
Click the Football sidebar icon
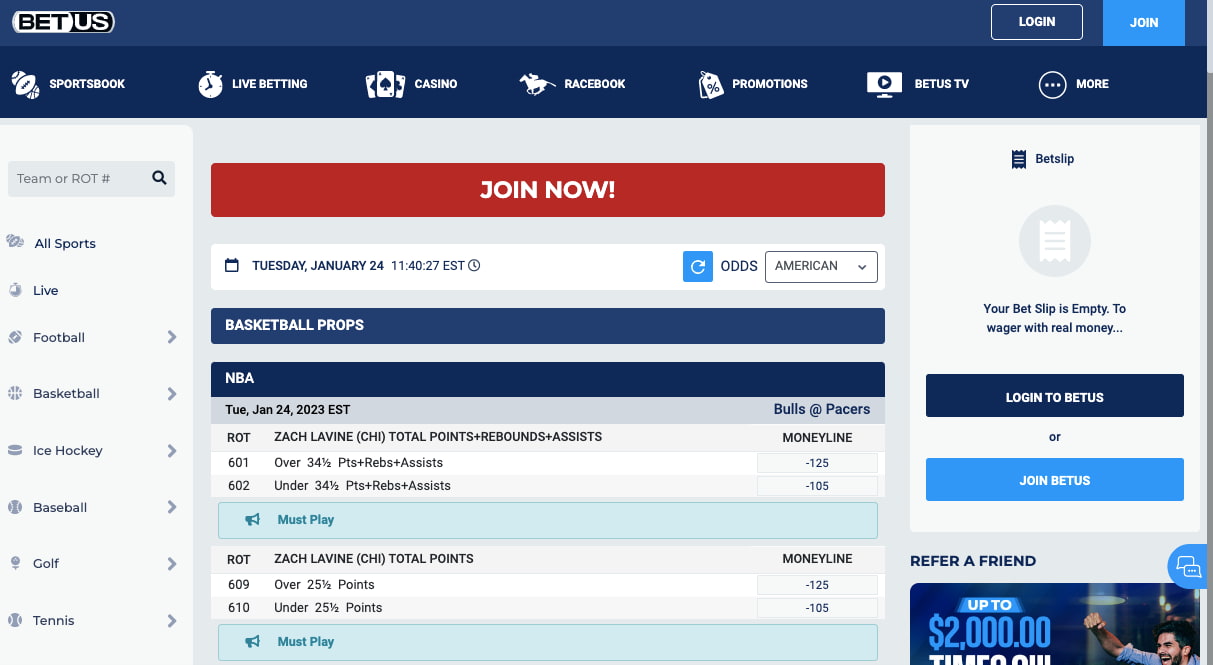pyautogui.click(x=15, y=337)
